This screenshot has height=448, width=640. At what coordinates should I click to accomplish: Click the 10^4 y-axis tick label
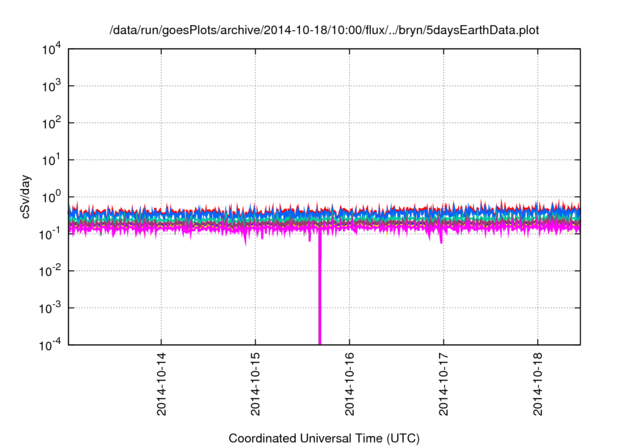[51, 49]
